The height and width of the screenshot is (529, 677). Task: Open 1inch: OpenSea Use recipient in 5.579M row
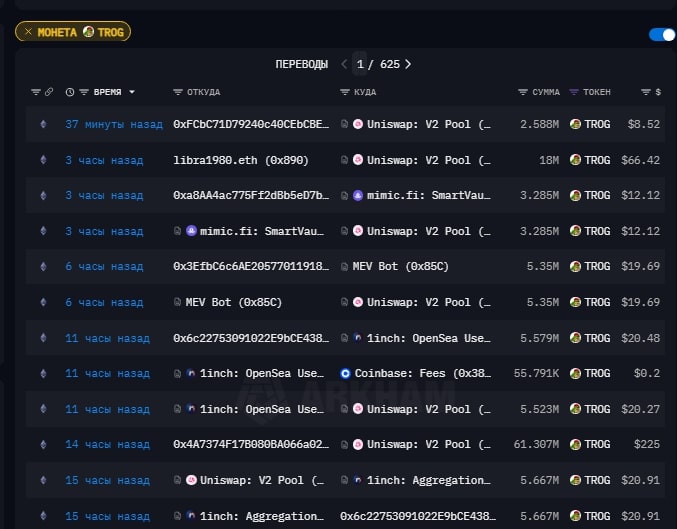point(429,338)
